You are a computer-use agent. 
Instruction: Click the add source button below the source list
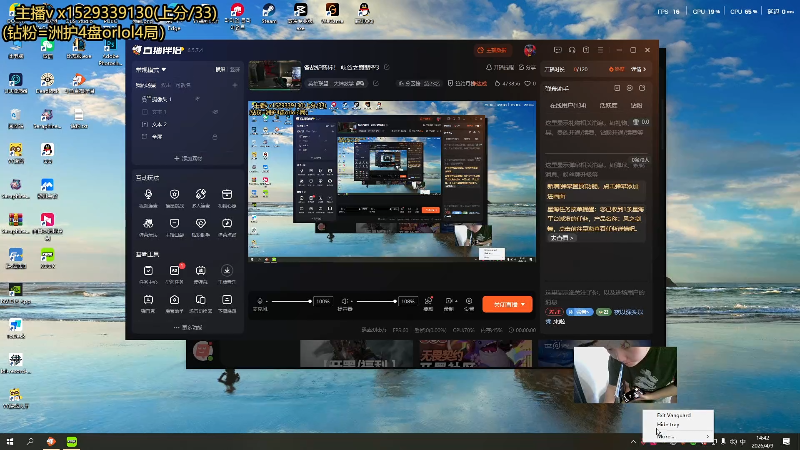point(188,158)
